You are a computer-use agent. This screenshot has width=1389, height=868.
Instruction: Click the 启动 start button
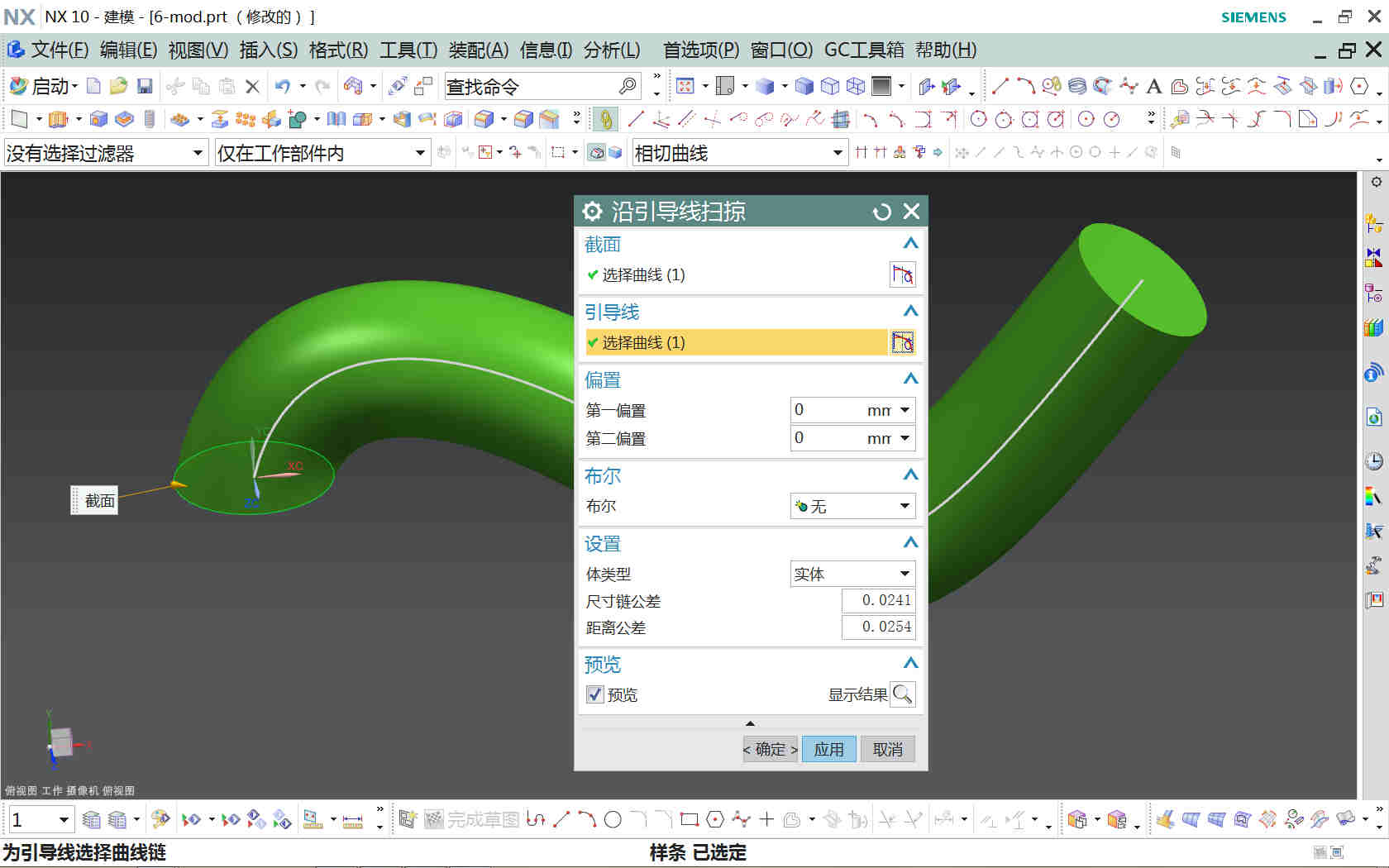pyautogui.click(x=43, y=86)
